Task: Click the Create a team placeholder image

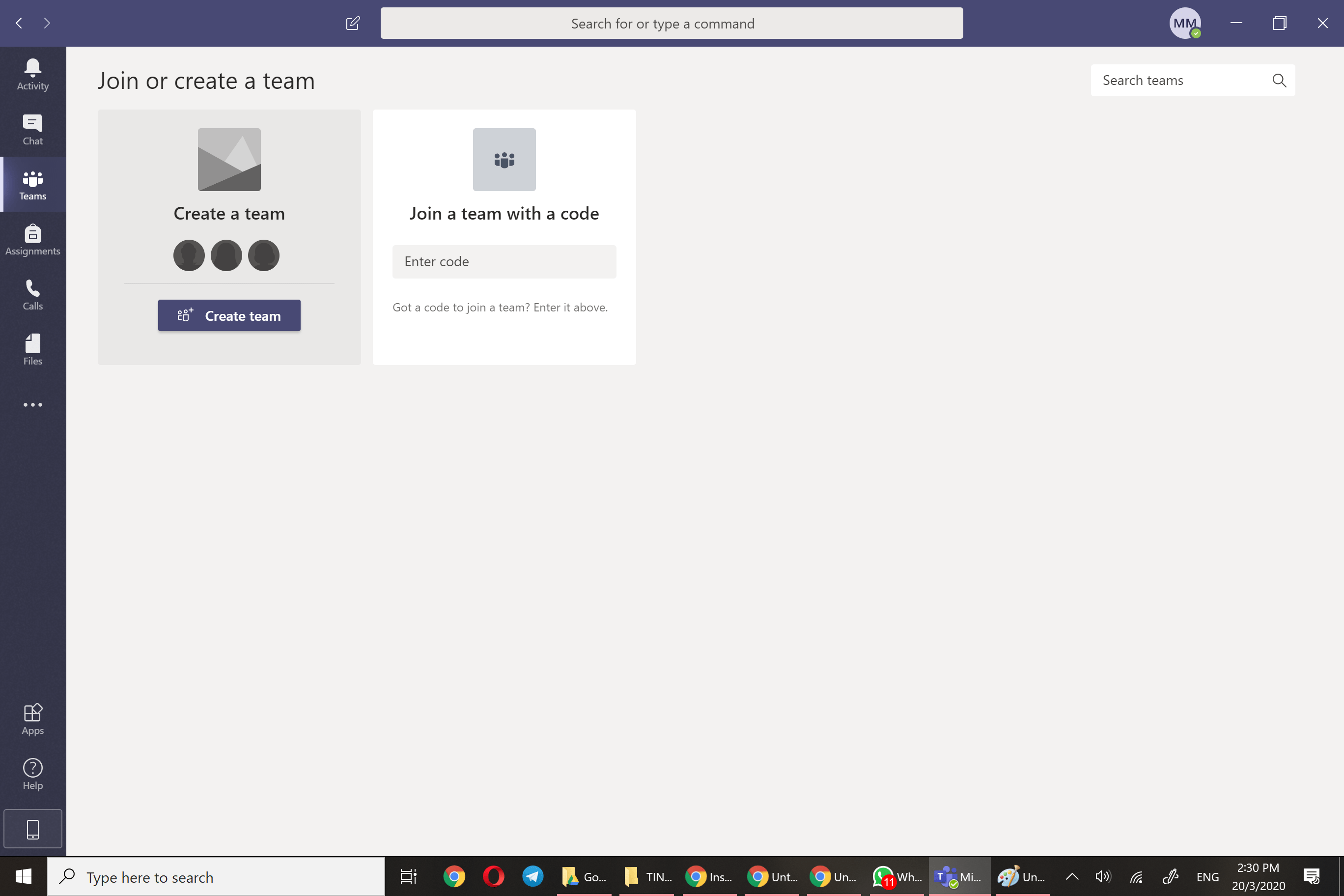Action: [229, 160]
